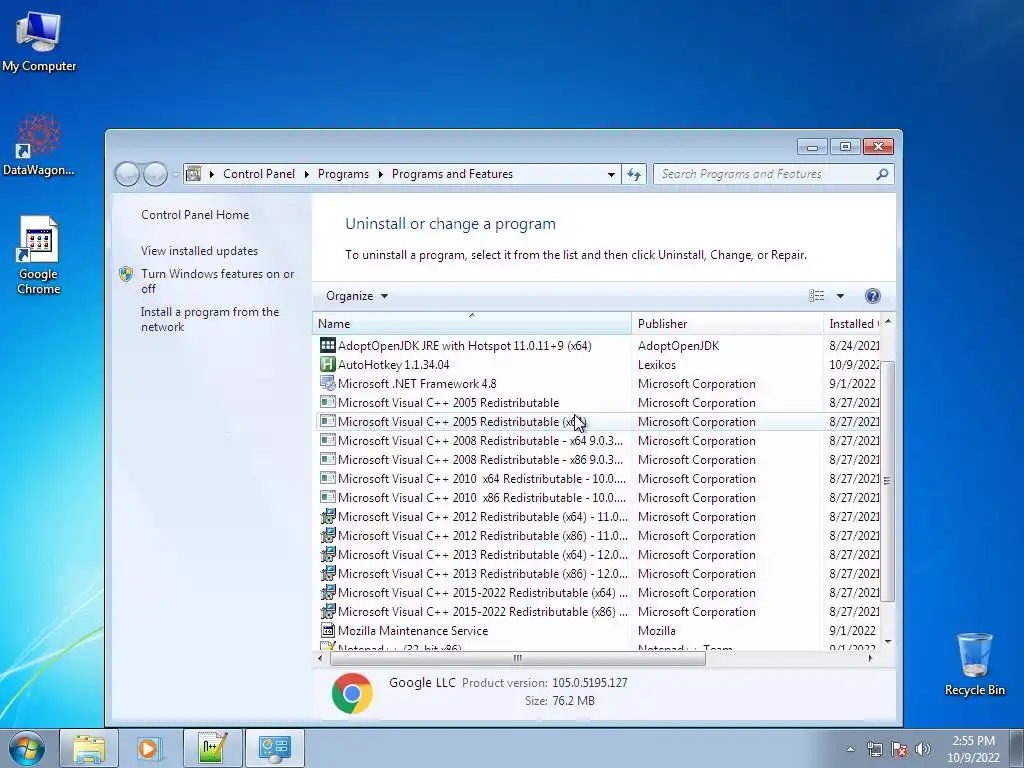Open My Computer desktop icon
The height and width of the screenshot is (768, 1024).
click(39, 40)
